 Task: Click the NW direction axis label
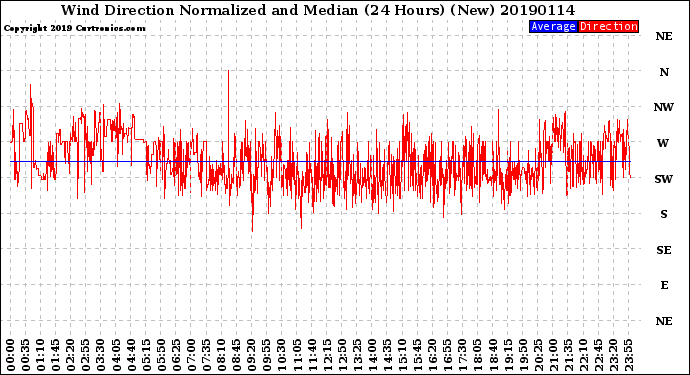click(664, 107)
